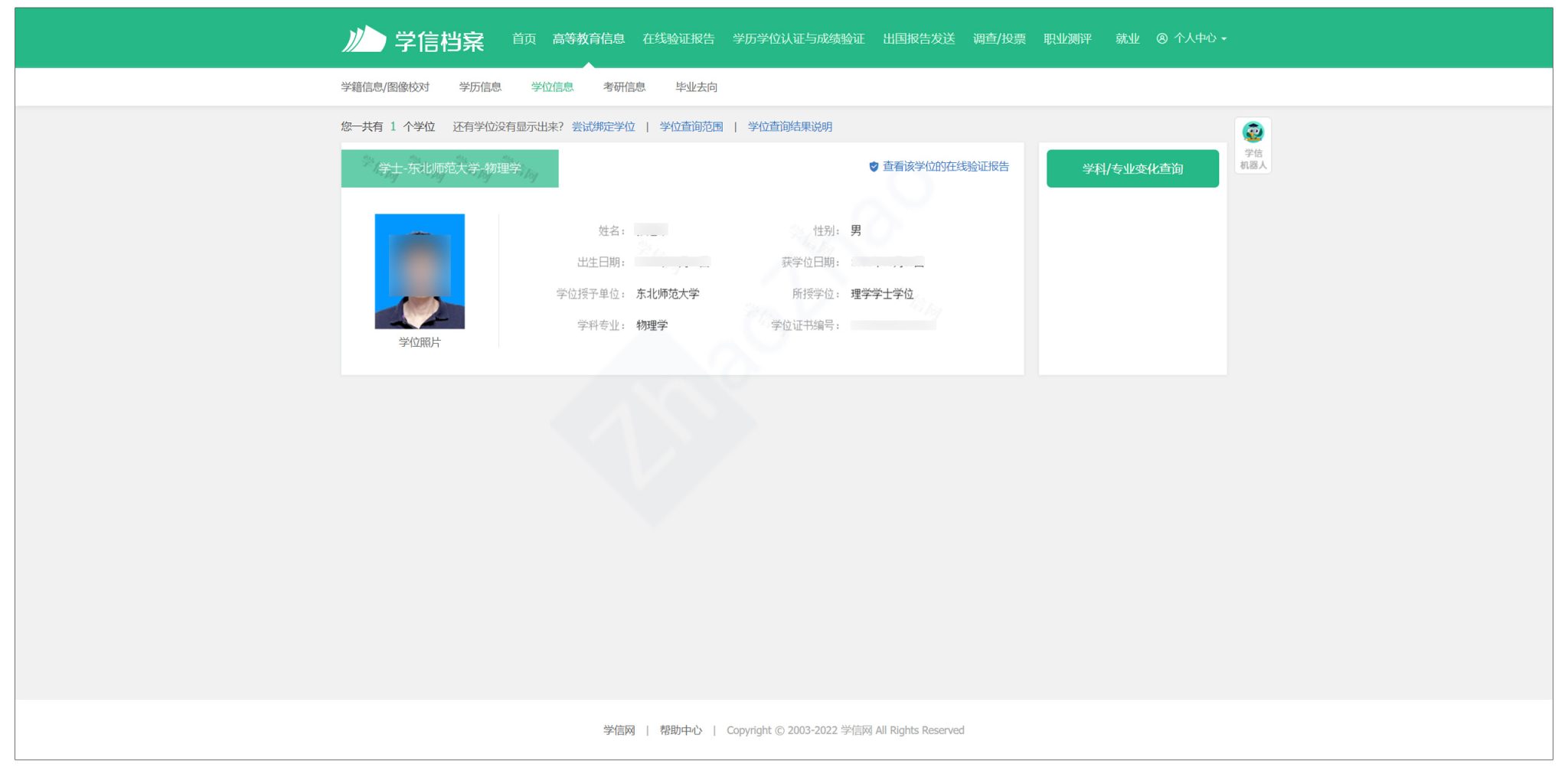Open the 学历学位认证与成绩验证 menu item
This screenshot has height=767, width=1568.
click(x=799, y=38)
